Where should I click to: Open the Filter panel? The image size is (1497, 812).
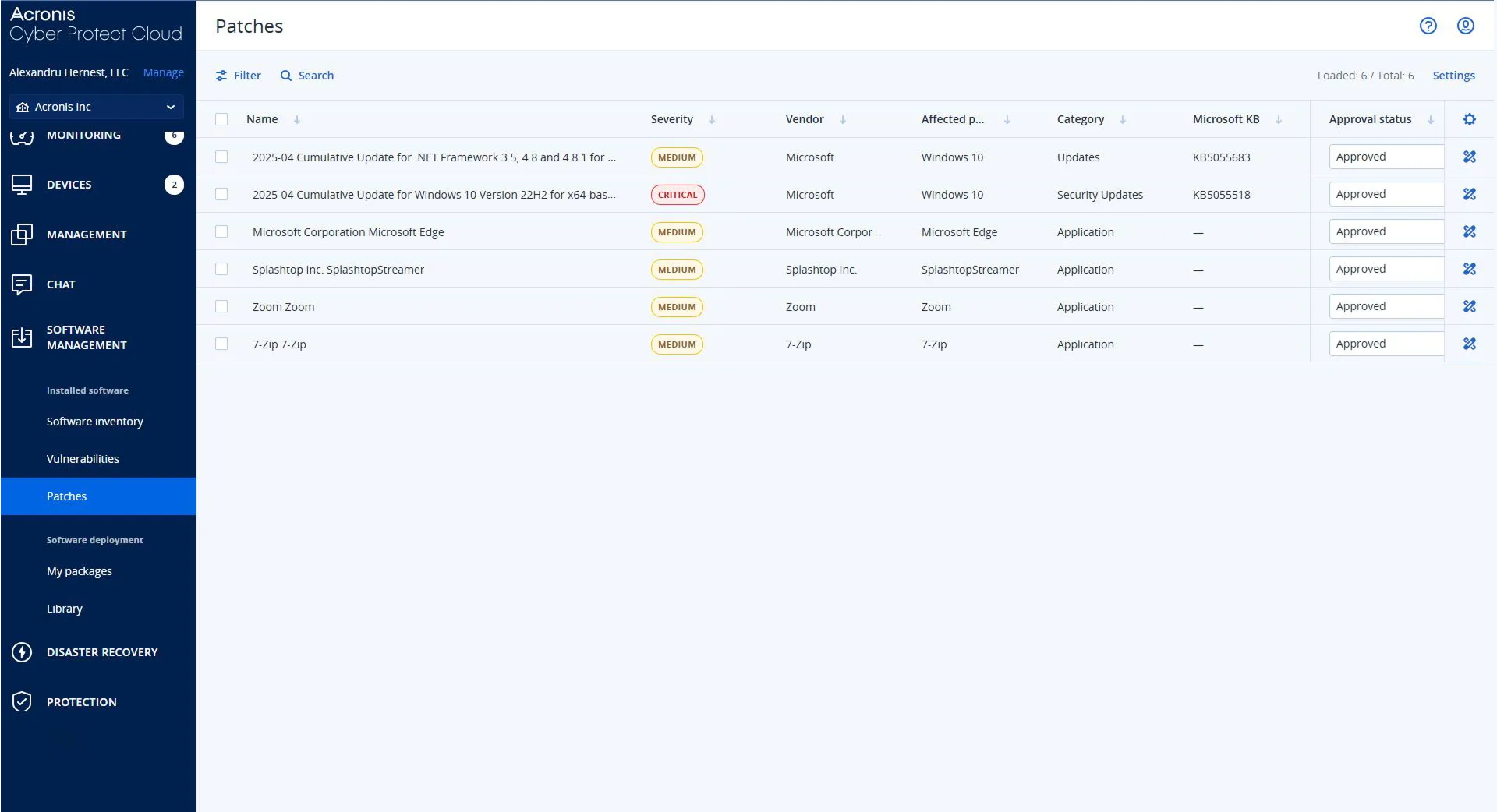[239, 75]
